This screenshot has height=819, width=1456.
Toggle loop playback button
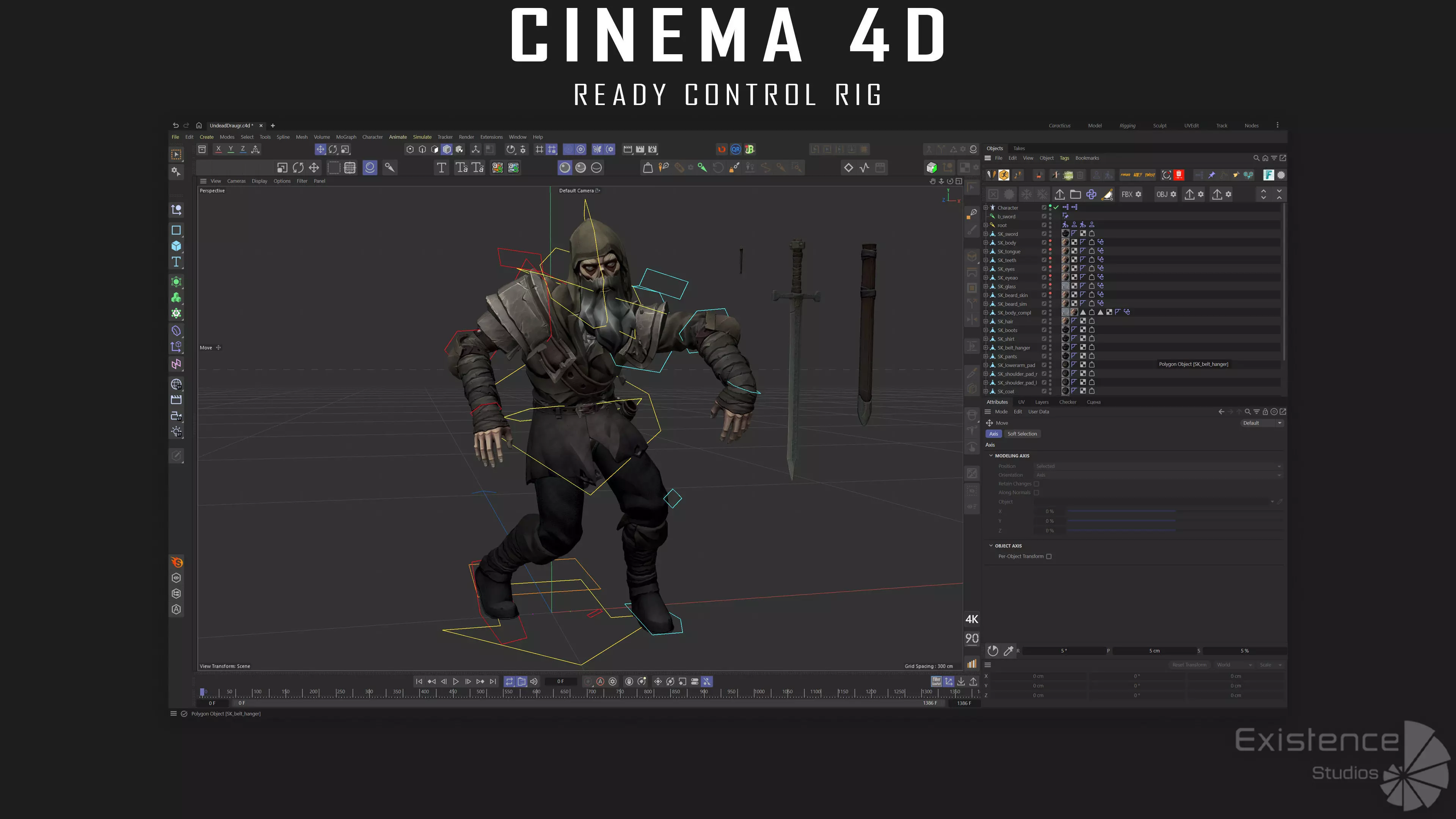click(509, 682)
